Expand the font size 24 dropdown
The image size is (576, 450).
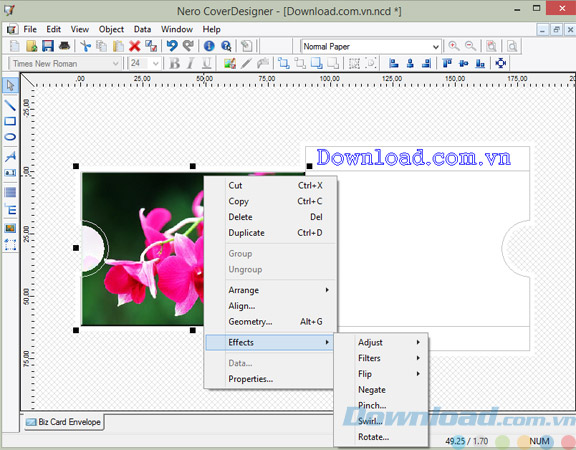pos(145,64)
